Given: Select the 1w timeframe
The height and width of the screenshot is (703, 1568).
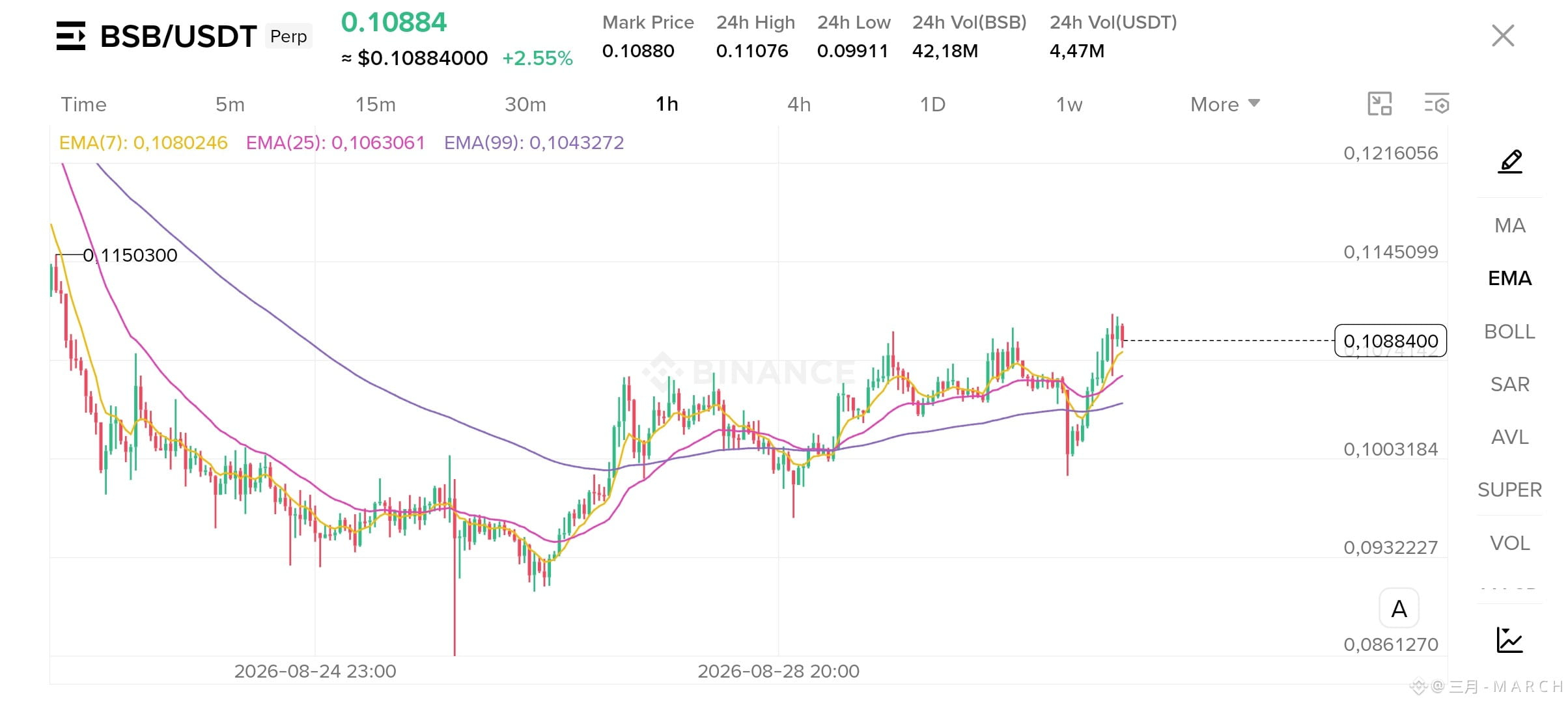Looking at the screenshot, I should click(x=1069, y=104).
